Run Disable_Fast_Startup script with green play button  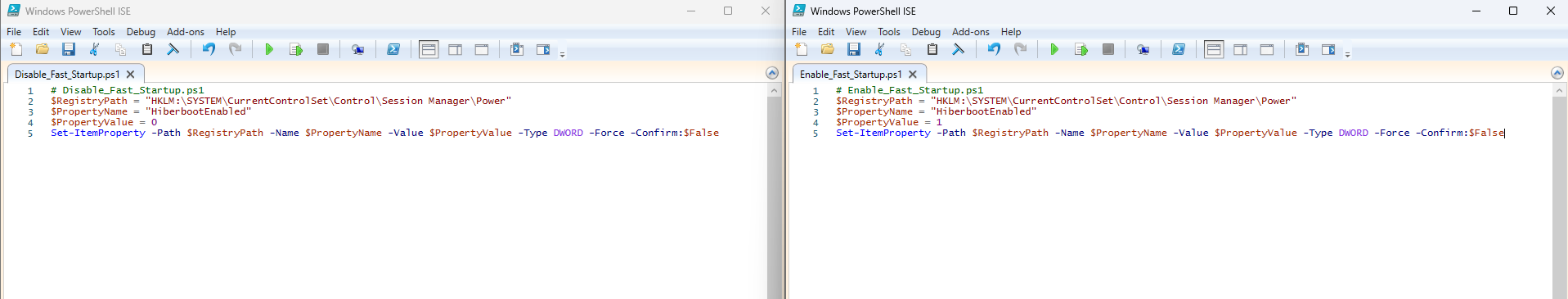click(269, 50)
